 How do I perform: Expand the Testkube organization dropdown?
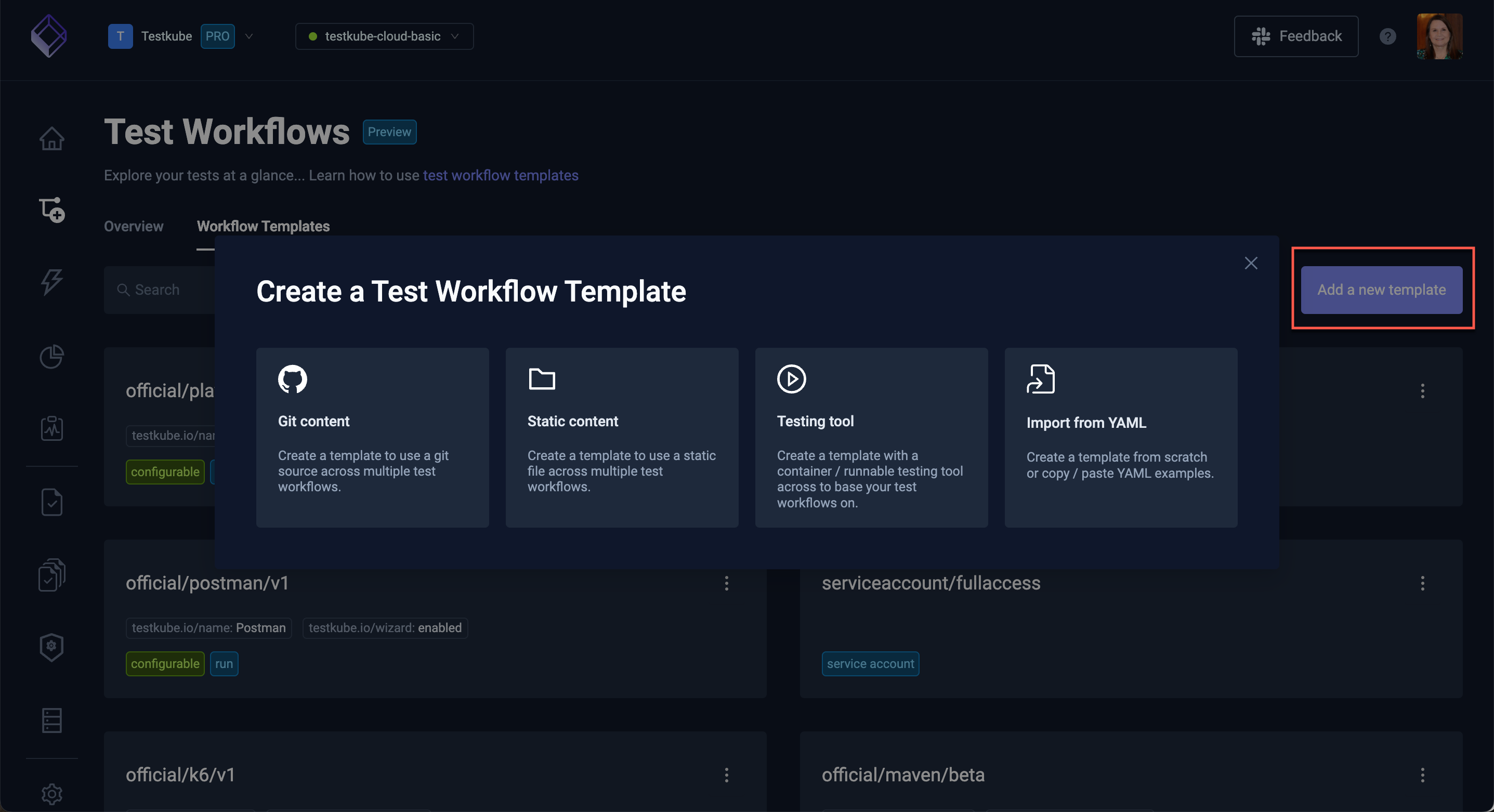249,36
